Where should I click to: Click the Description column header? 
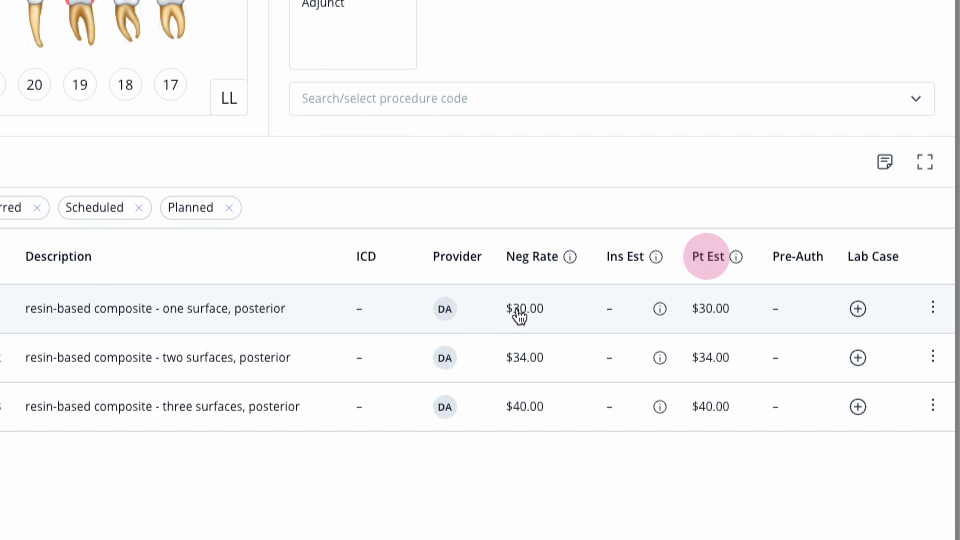(x=58, y=257)
